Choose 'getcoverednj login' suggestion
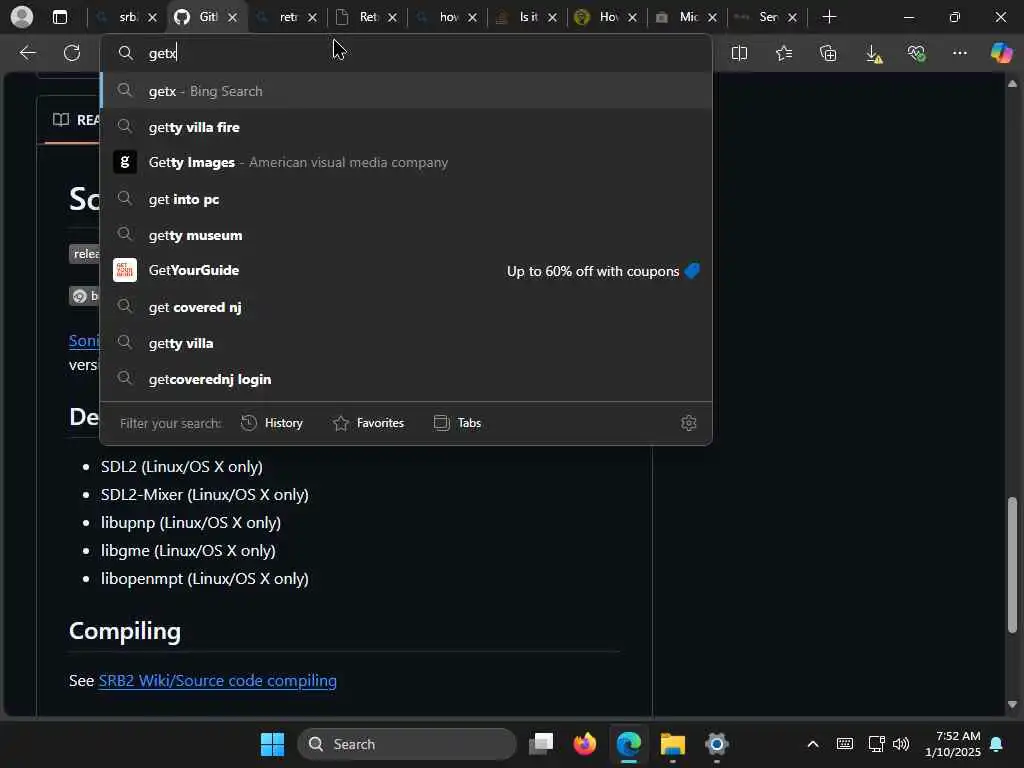This screenshot has width=1024, height=768. pyautogui.click(x=406, y=379)
